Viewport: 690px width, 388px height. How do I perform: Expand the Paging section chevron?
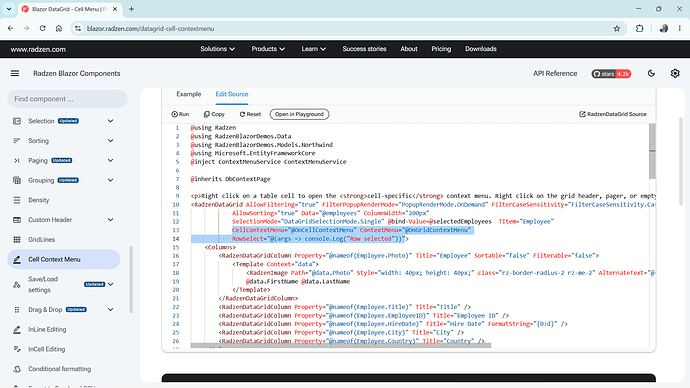click(110, 161)
